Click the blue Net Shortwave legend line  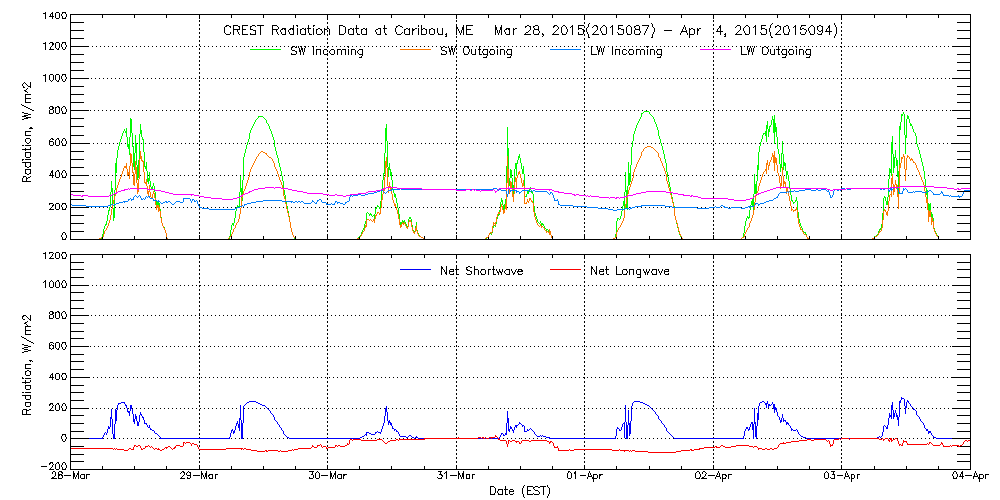(417, 270)
